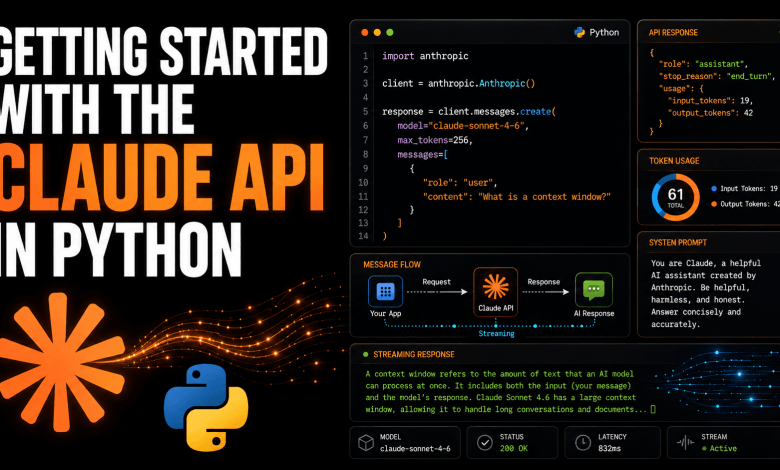Image resolution: width=780 pixels, height=470 pixels.
Task: Click the green dot next to Active
Action: [704, 449]
